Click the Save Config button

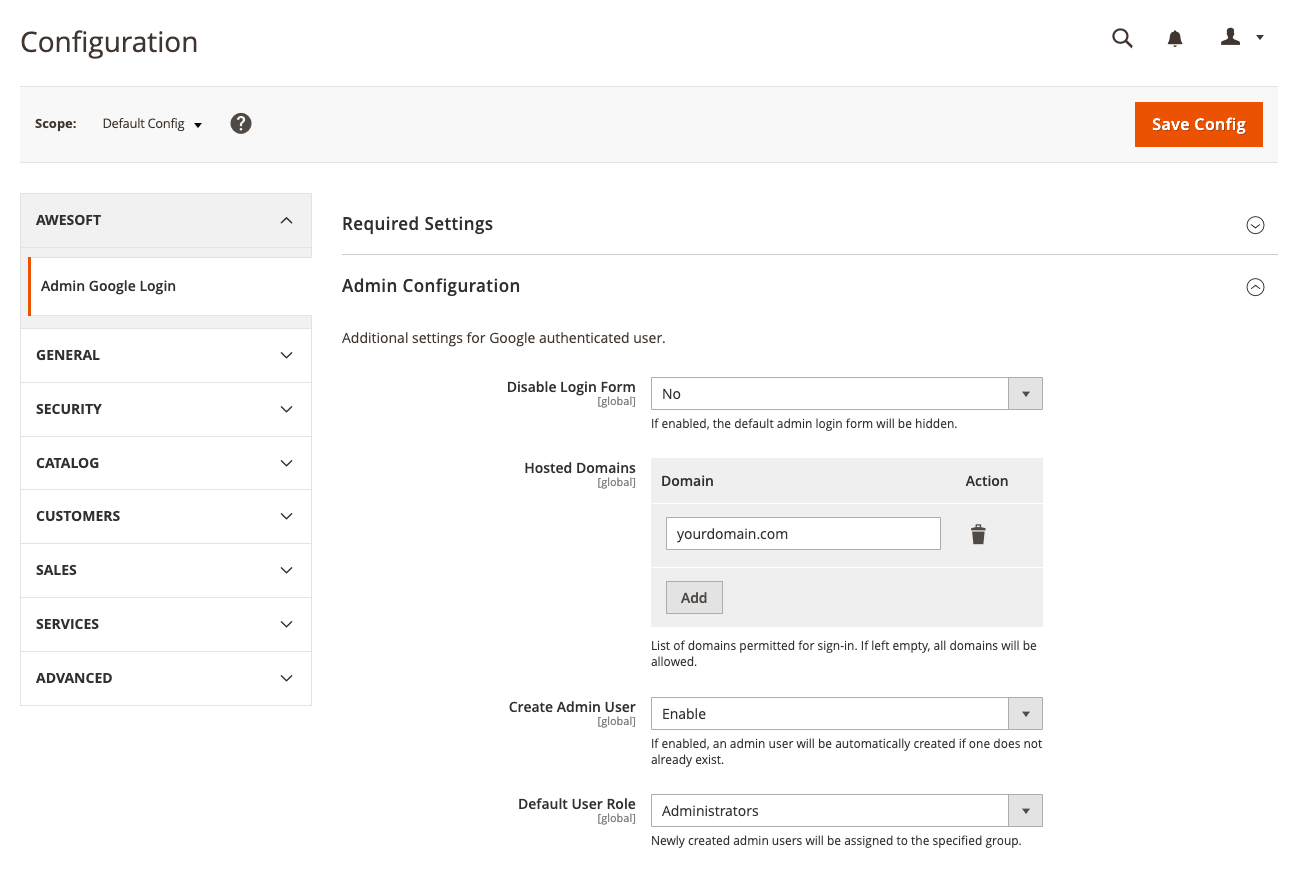pyautogui.click(x=1198, y=124)
